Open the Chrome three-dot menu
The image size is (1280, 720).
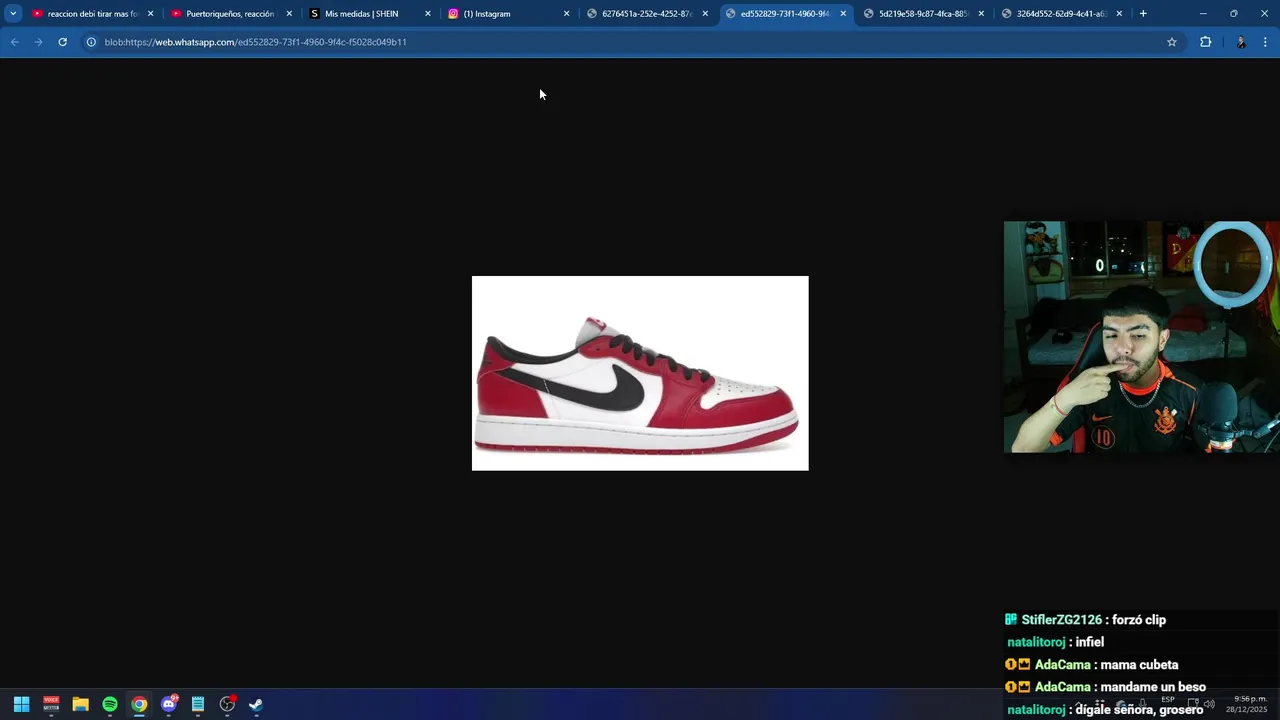[1265, 42]
